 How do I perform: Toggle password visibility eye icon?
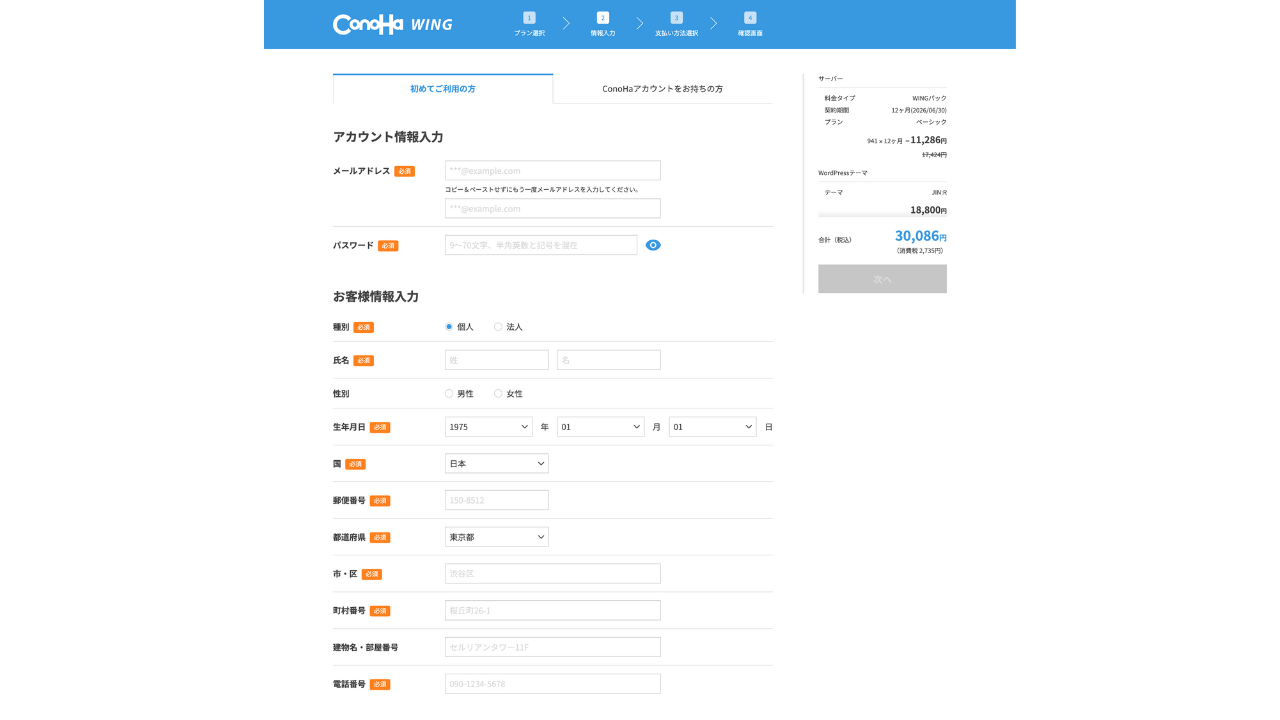point(653,245)
